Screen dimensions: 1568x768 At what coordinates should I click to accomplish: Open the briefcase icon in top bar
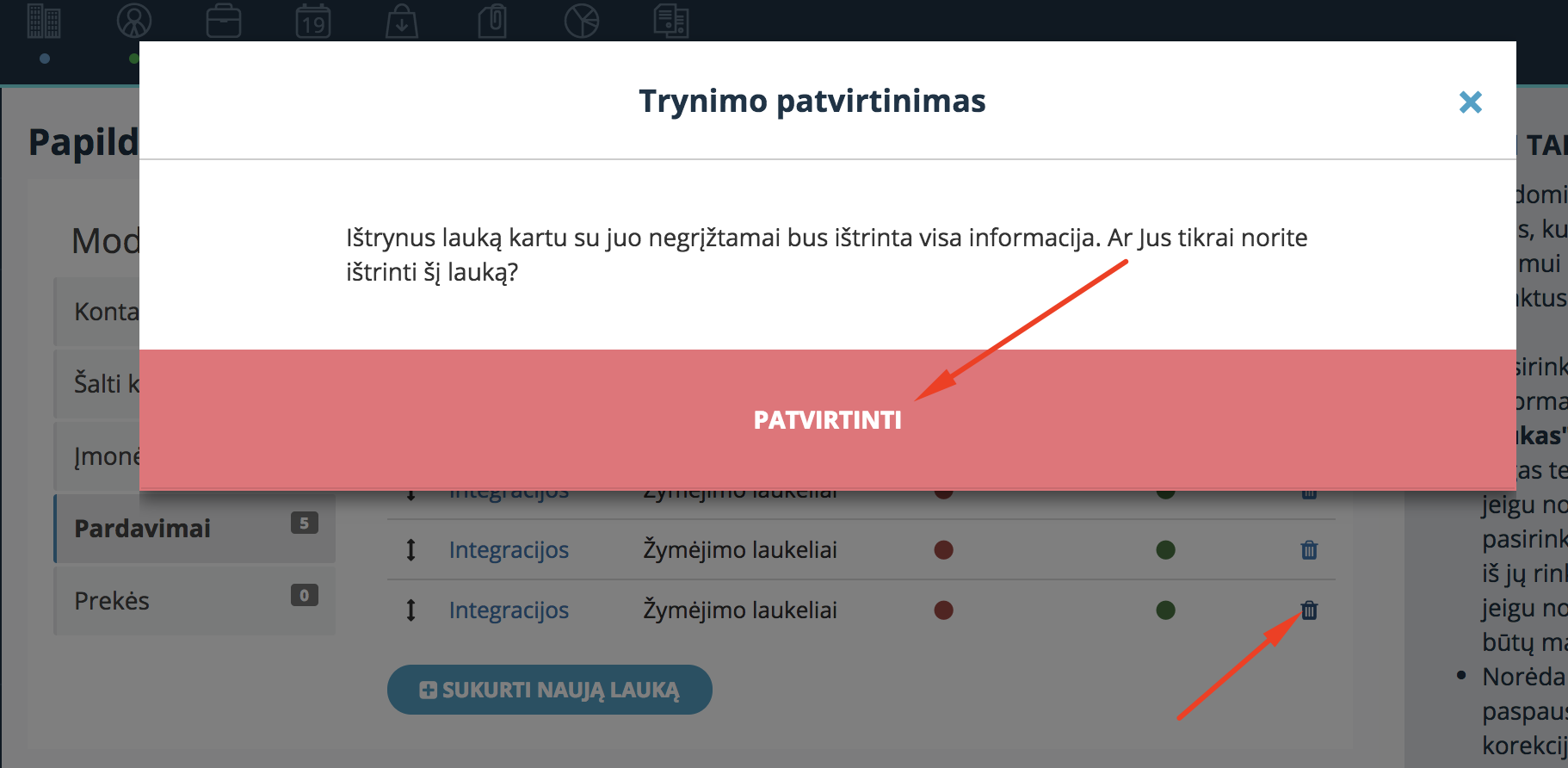[224, 21]
